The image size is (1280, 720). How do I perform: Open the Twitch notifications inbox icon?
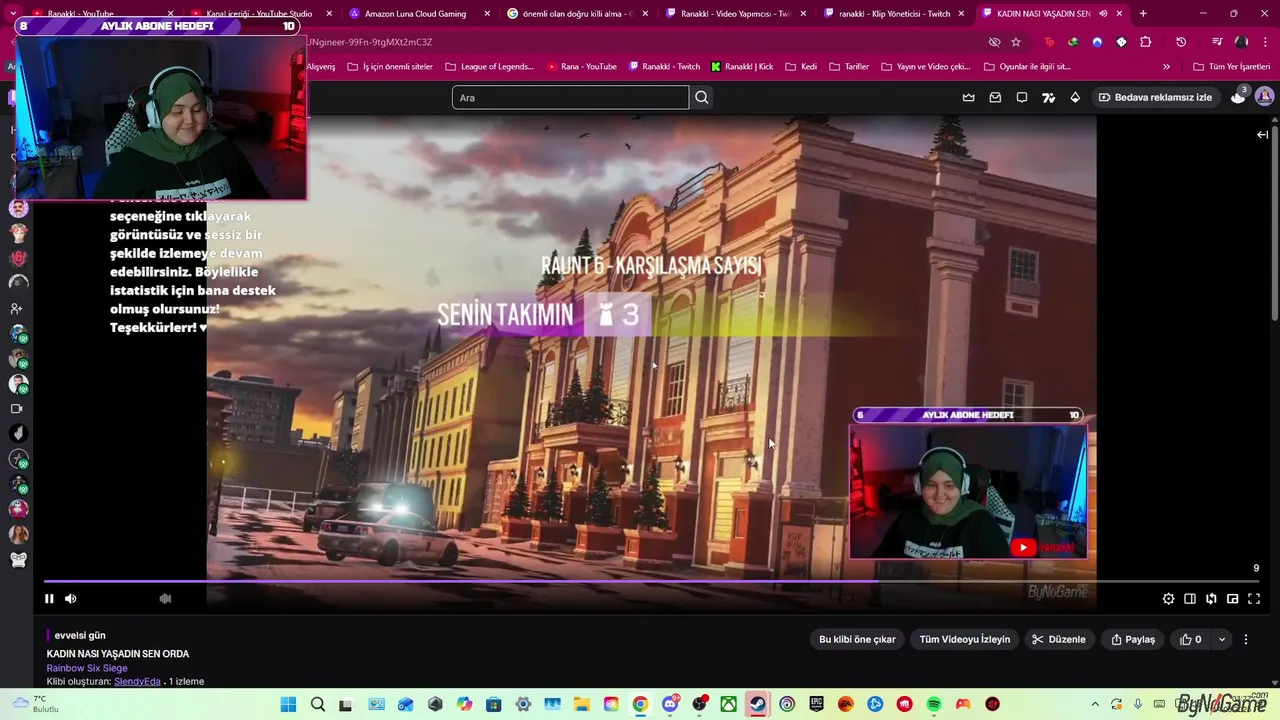click(995, 97)
